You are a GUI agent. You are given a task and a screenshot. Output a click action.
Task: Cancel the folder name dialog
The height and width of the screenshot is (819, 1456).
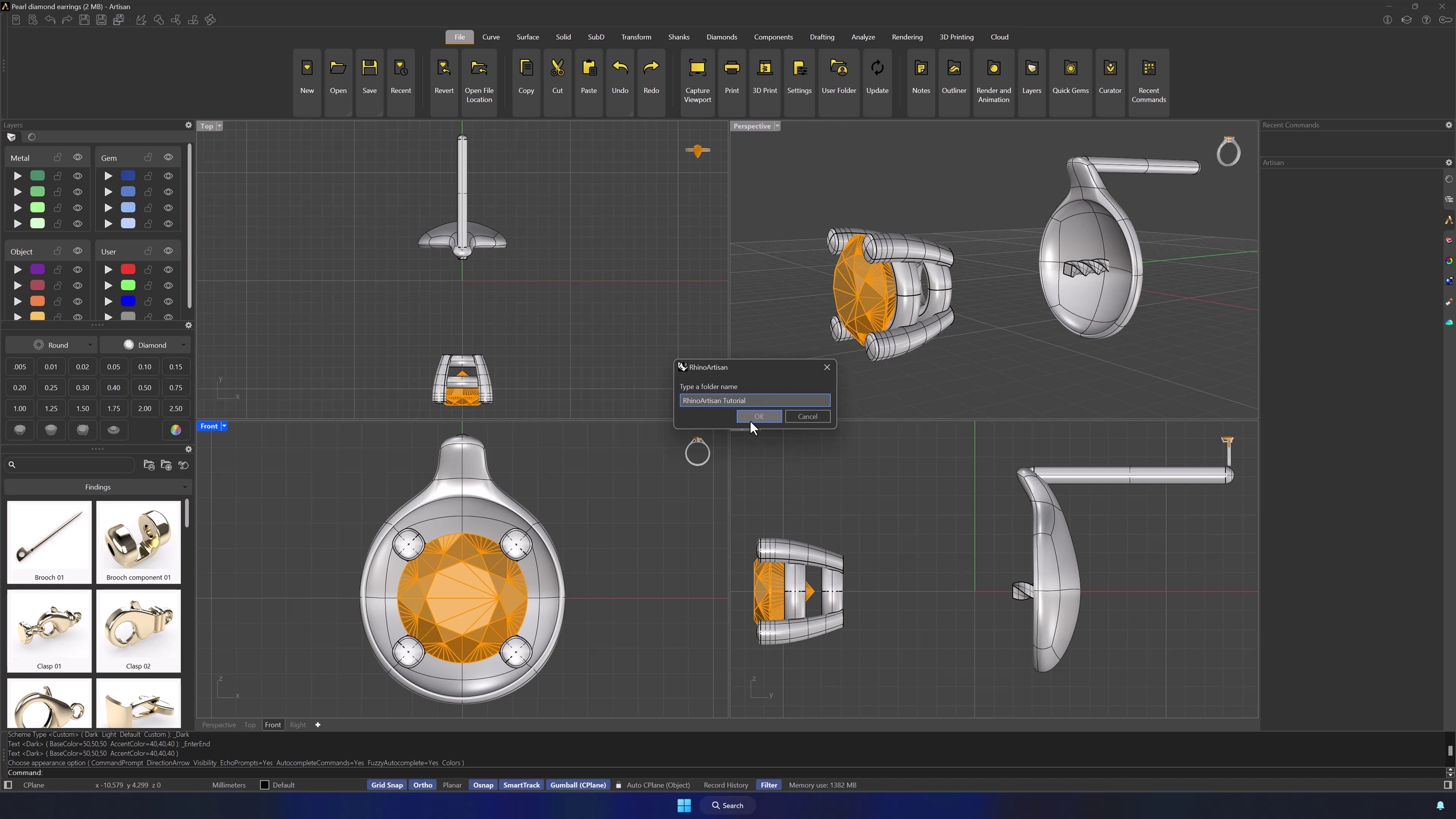807,416
